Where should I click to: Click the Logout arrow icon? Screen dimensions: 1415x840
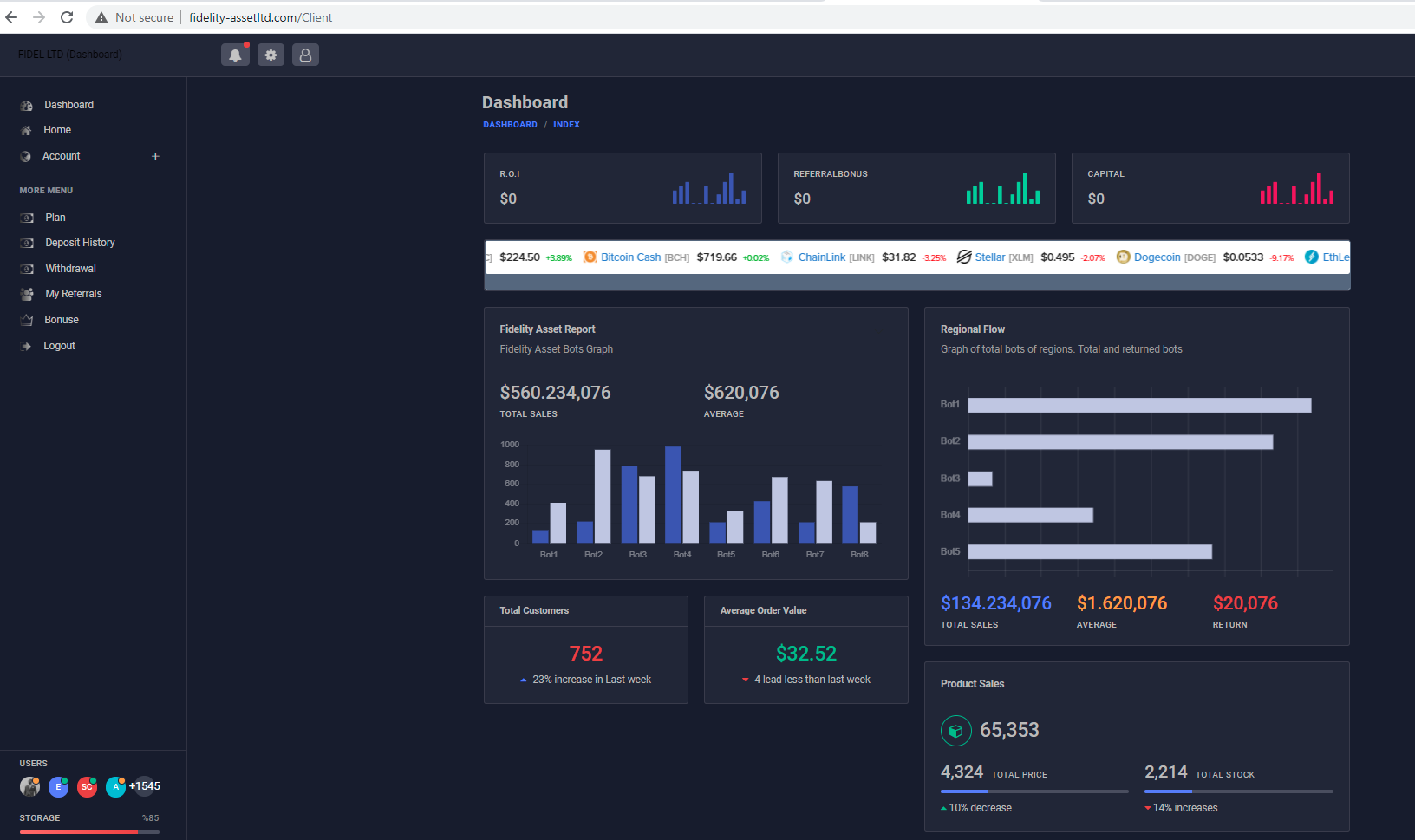26,346
